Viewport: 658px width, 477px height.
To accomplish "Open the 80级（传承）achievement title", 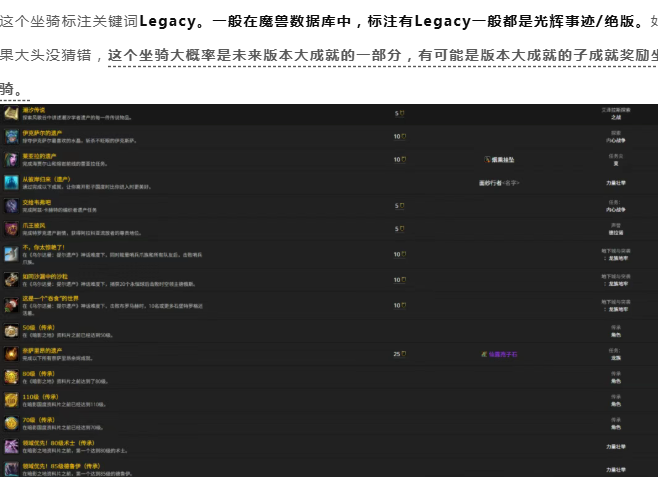I will (x=41, y=374).
